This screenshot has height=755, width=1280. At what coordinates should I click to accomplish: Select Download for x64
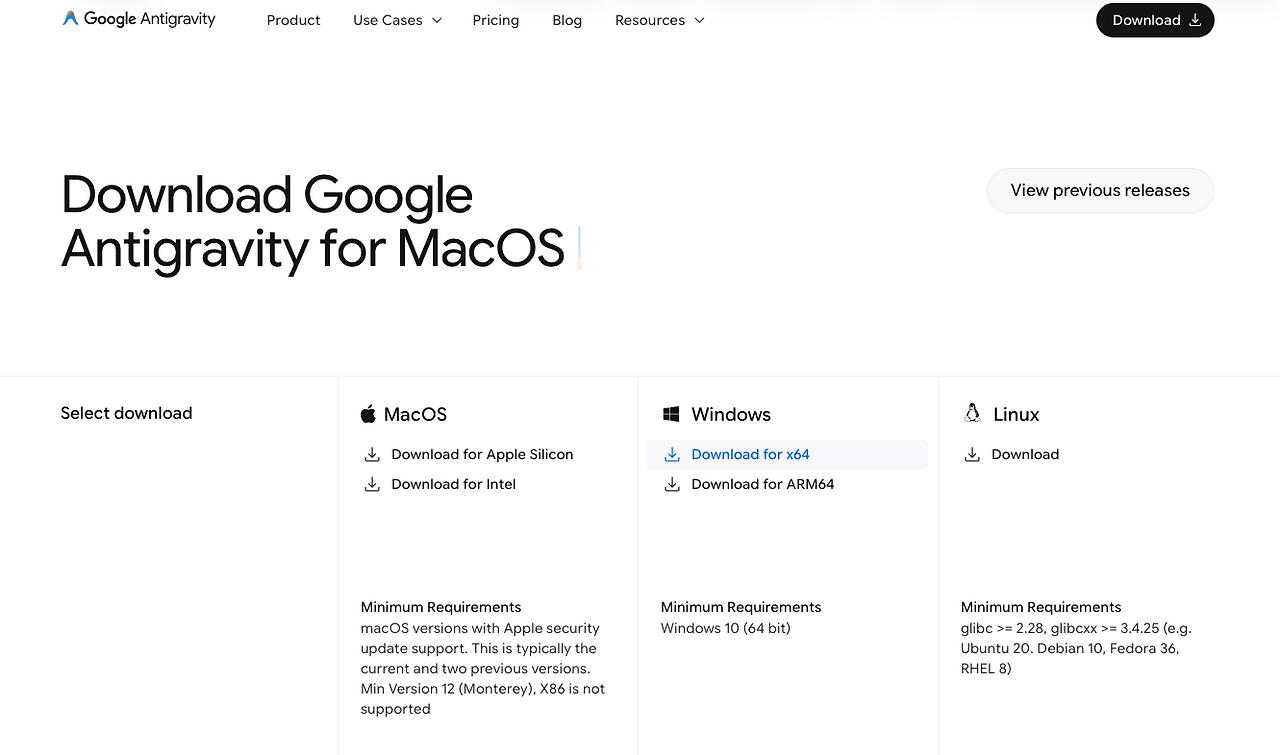(750, 454)
